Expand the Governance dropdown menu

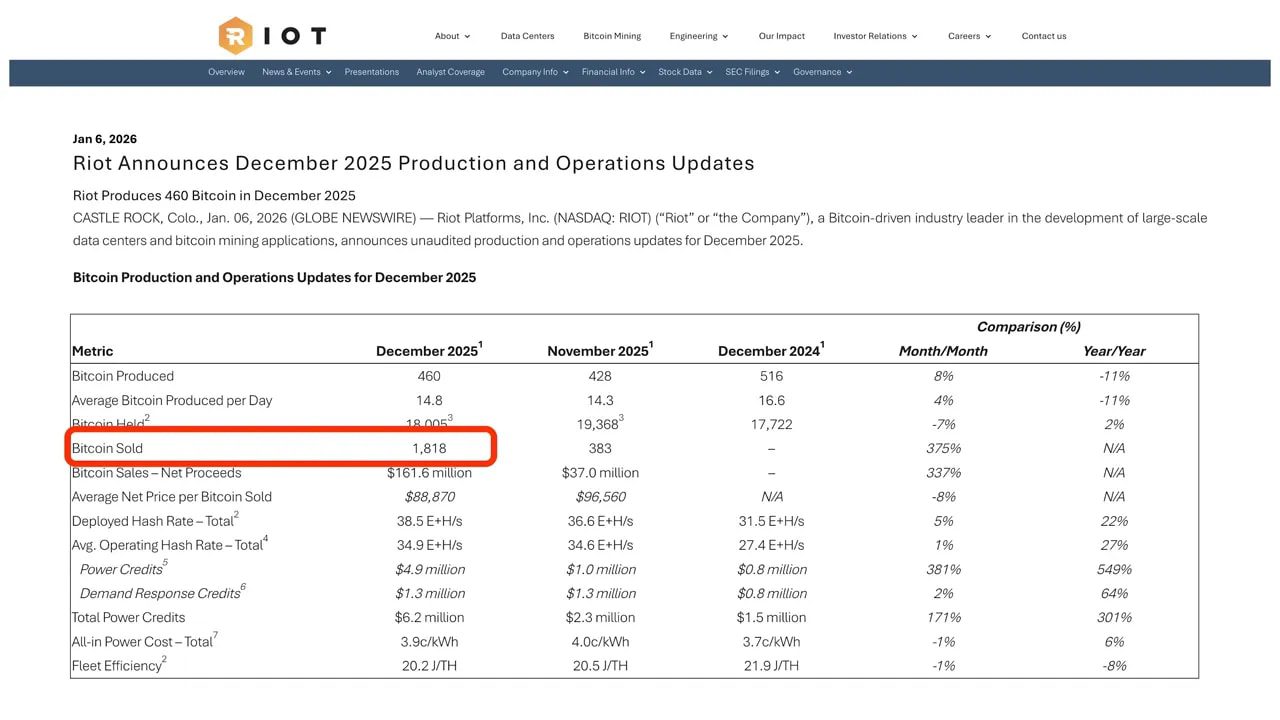[820, 71]
